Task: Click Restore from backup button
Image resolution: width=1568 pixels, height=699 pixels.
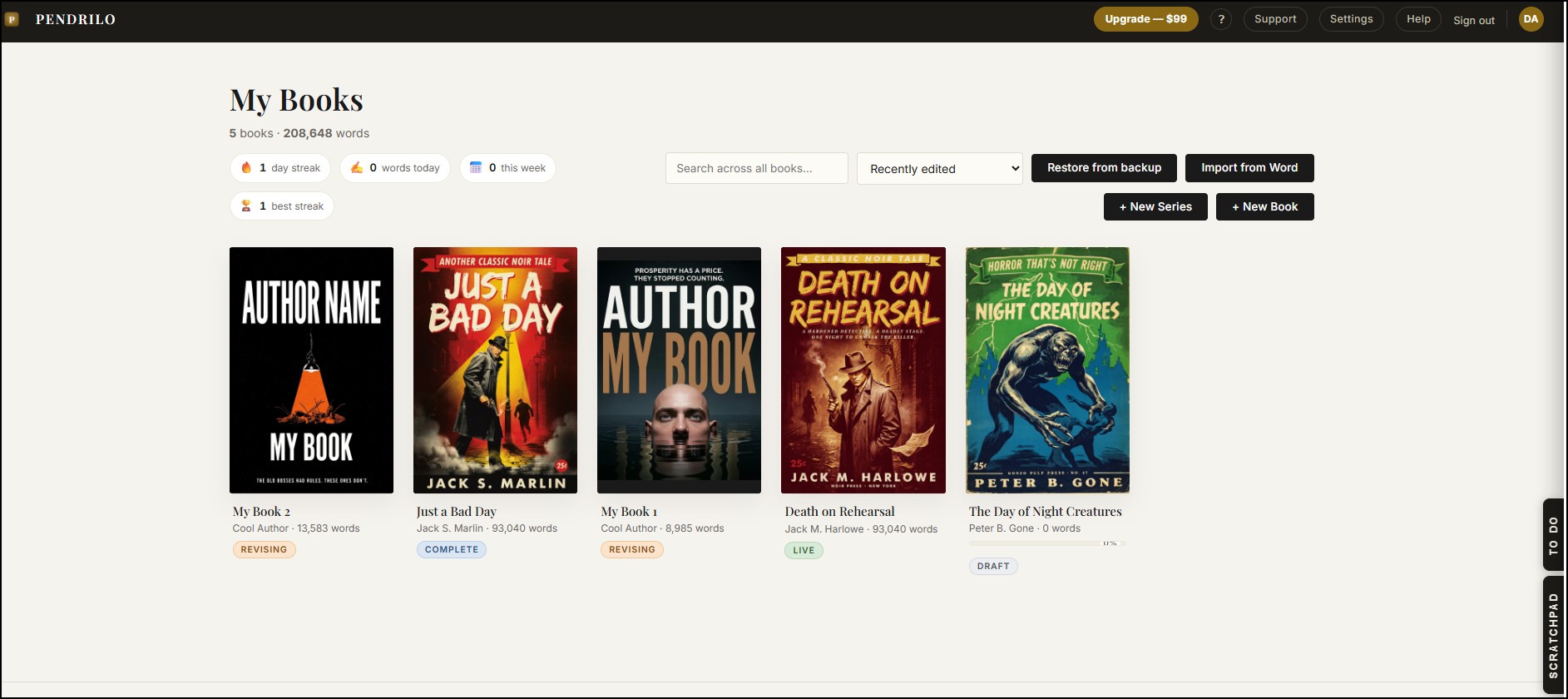Action: click(1104, 168)
